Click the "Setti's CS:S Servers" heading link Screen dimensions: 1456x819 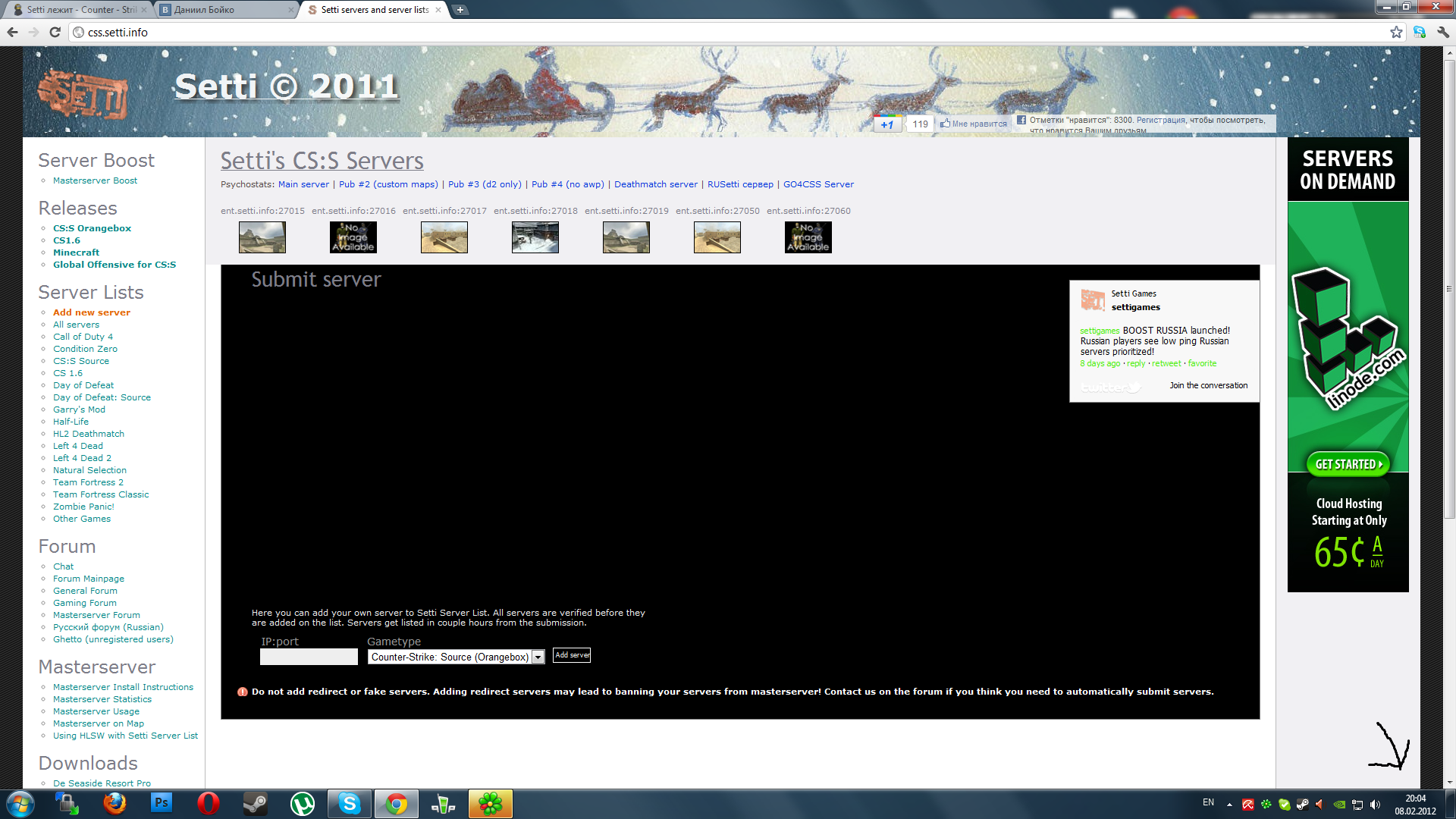pos(322,161)
